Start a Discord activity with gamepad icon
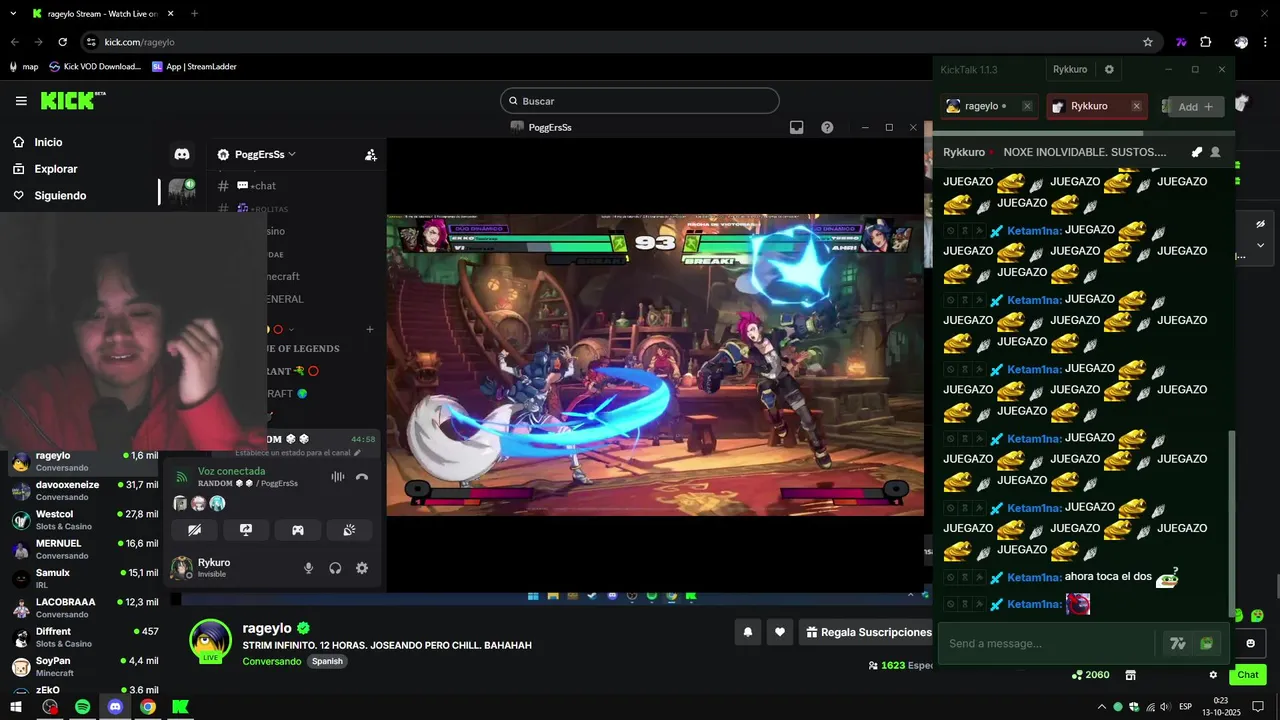This screenshot has height=720, width=1280. (x=298, y=530)
